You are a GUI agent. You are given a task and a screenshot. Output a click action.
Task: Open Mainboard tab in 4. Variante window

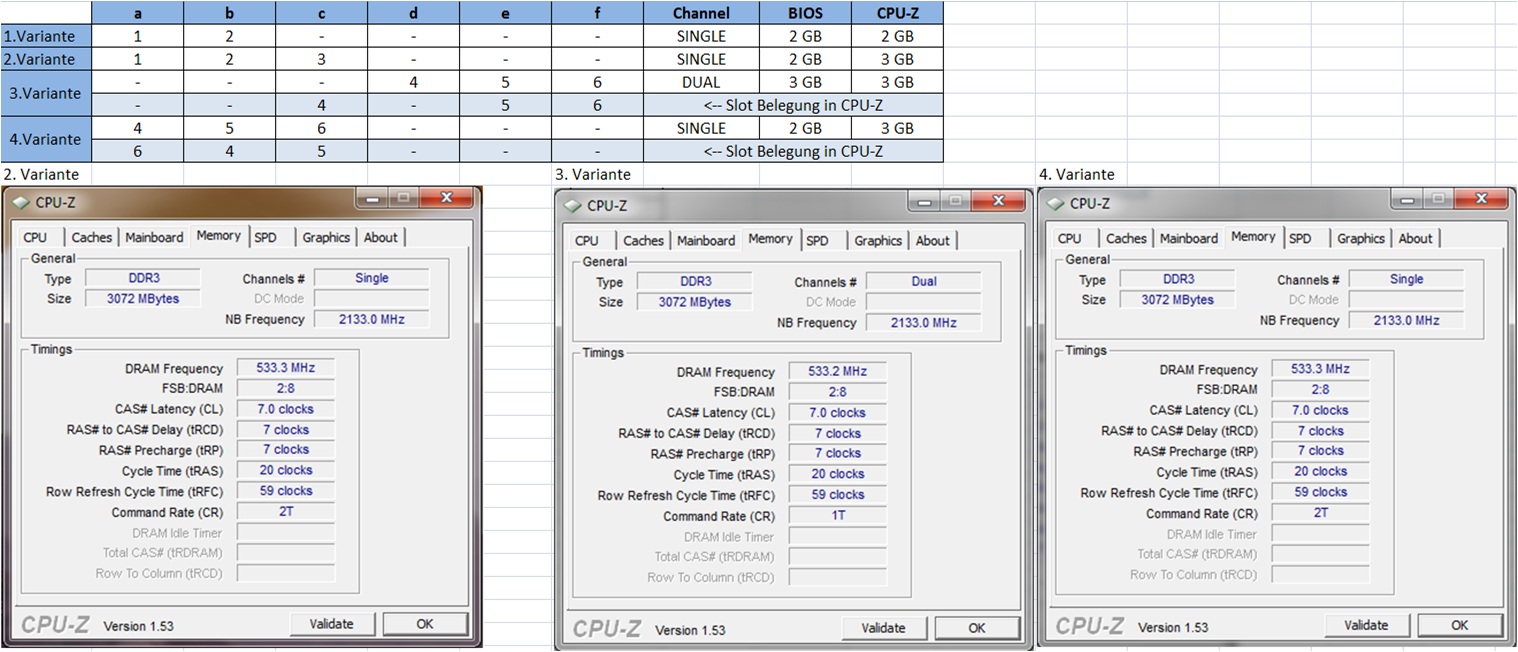coord(1189,238)
